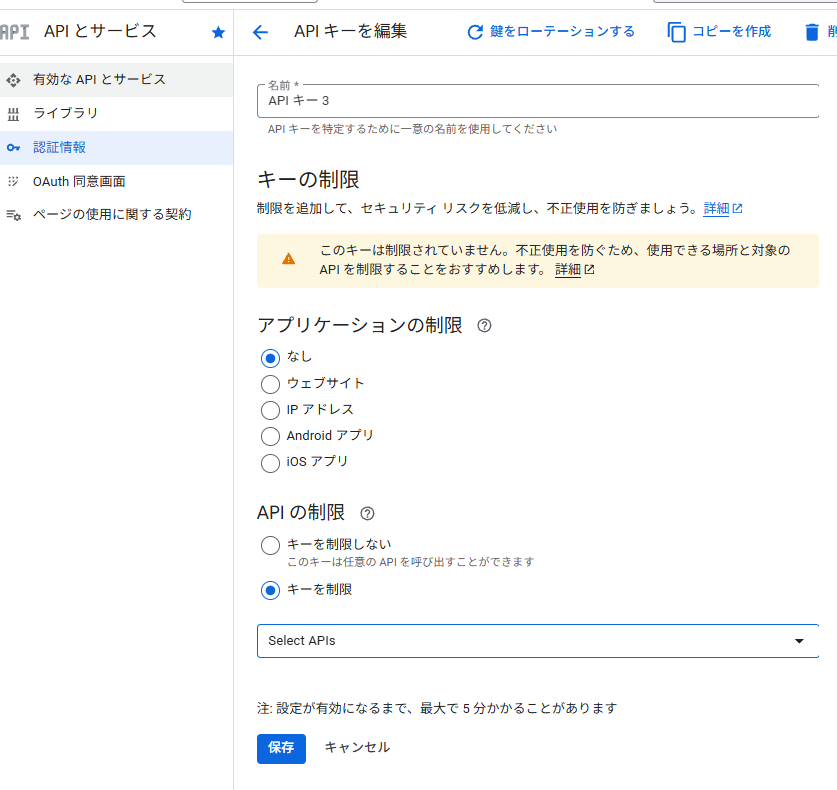Select the iOS アプリ restriction option
The image size is (837, 790).
(270, 462)
